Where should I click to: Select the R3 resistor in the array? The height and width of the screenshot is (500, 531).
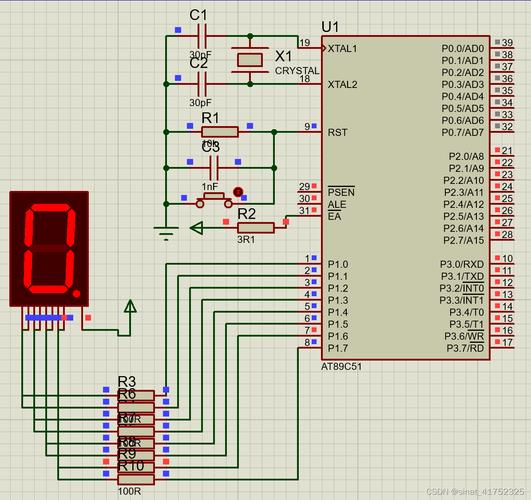tap(136, 395)
